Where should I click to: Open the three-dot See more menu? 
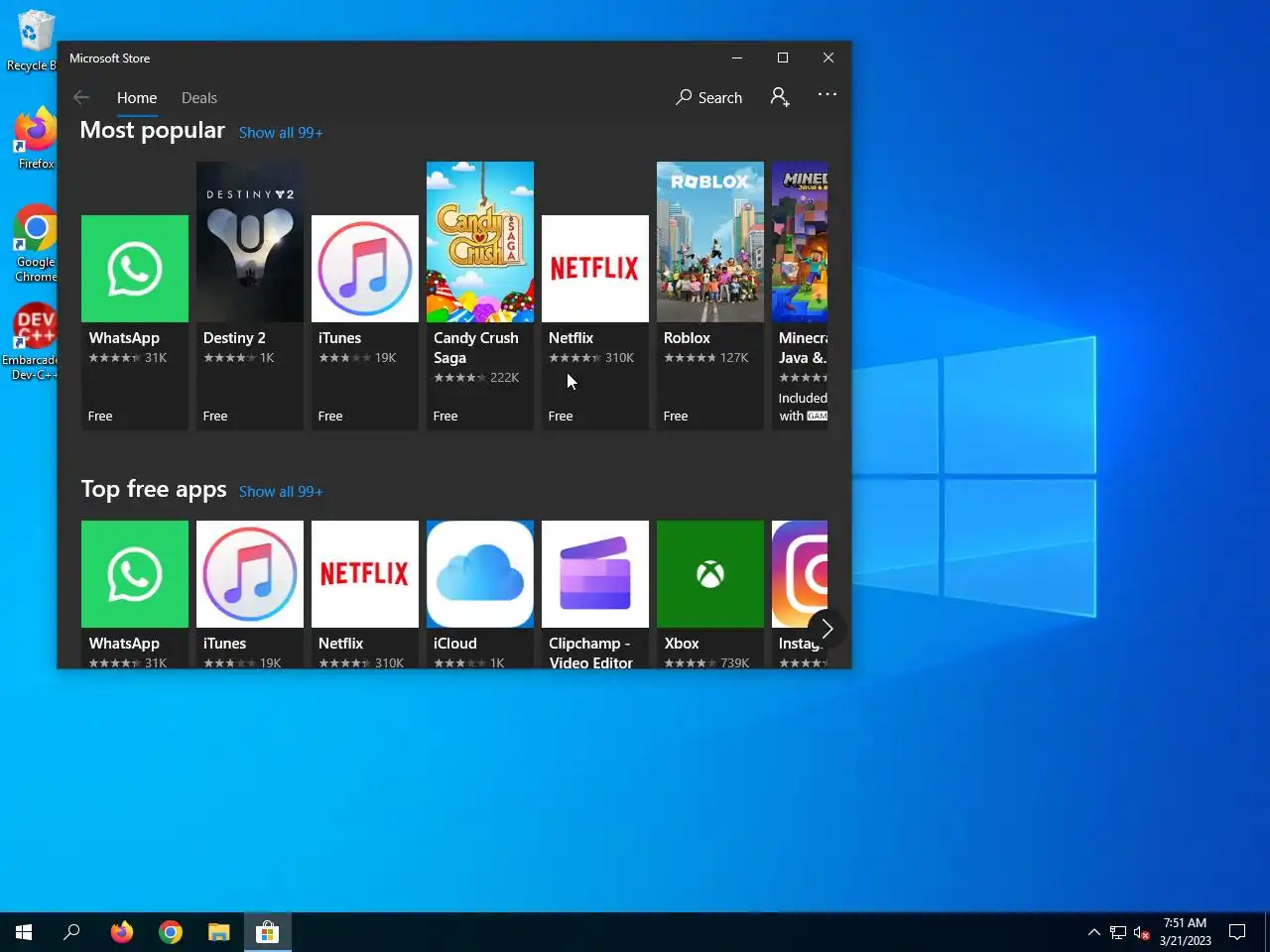tap(827, 95)
